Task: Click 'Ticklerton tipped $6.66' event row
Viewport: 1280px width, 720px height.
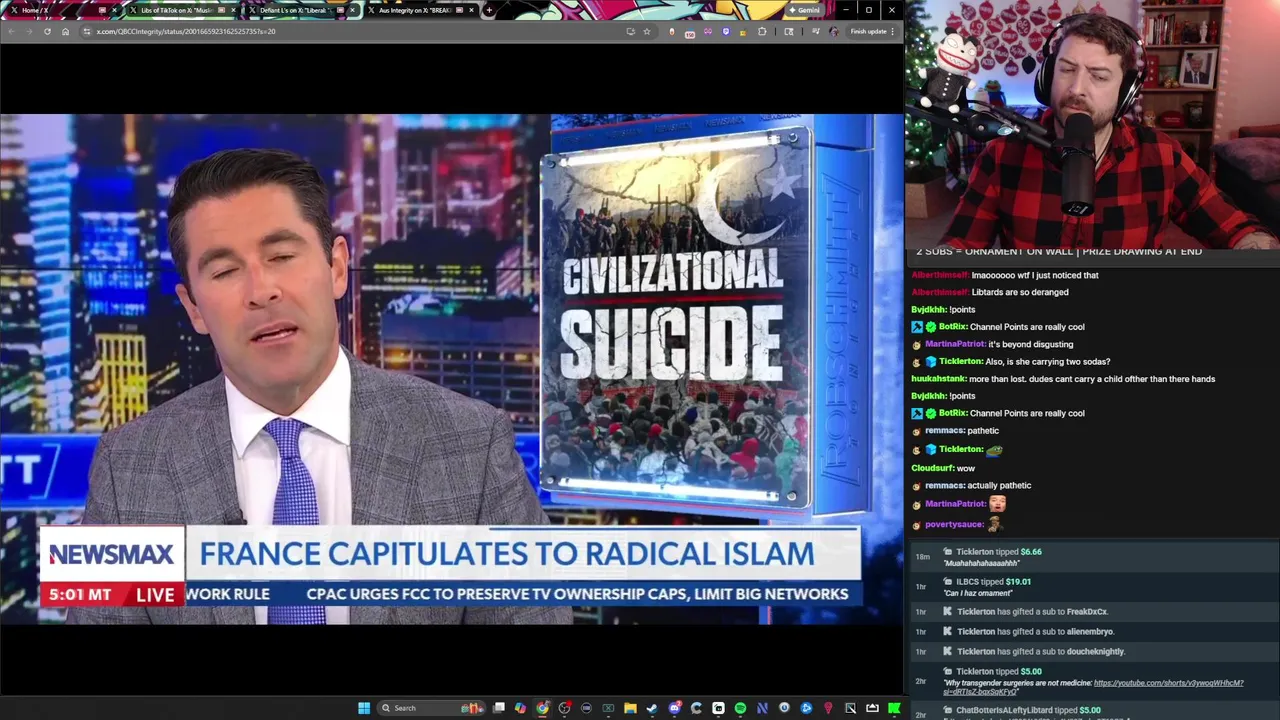Action: 1095,557
